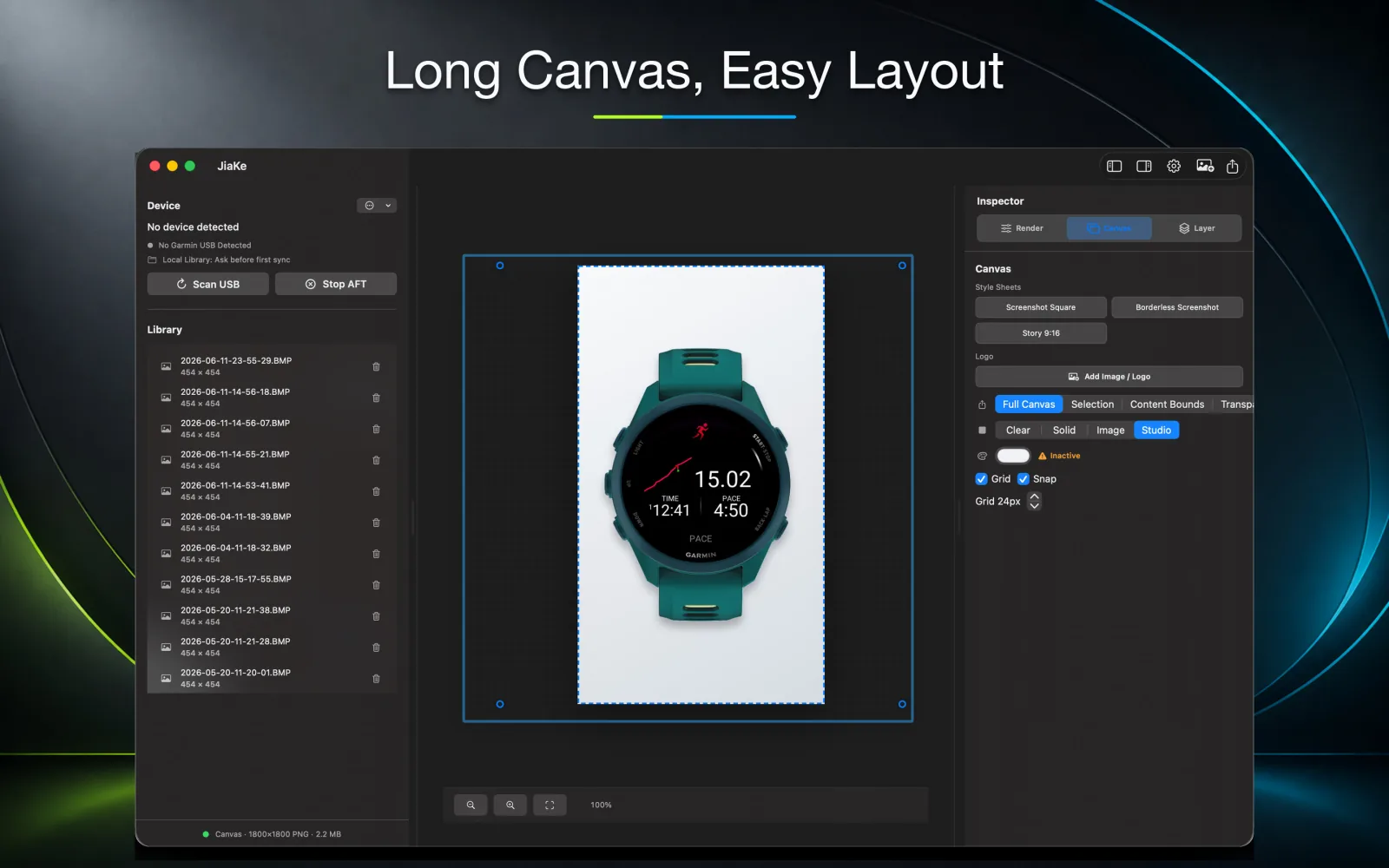The height and width of the screenshot is (868, 1389).
Task: Delete 2026-05-28-15-17-55.BMP via trash icon
Action: 376,585
